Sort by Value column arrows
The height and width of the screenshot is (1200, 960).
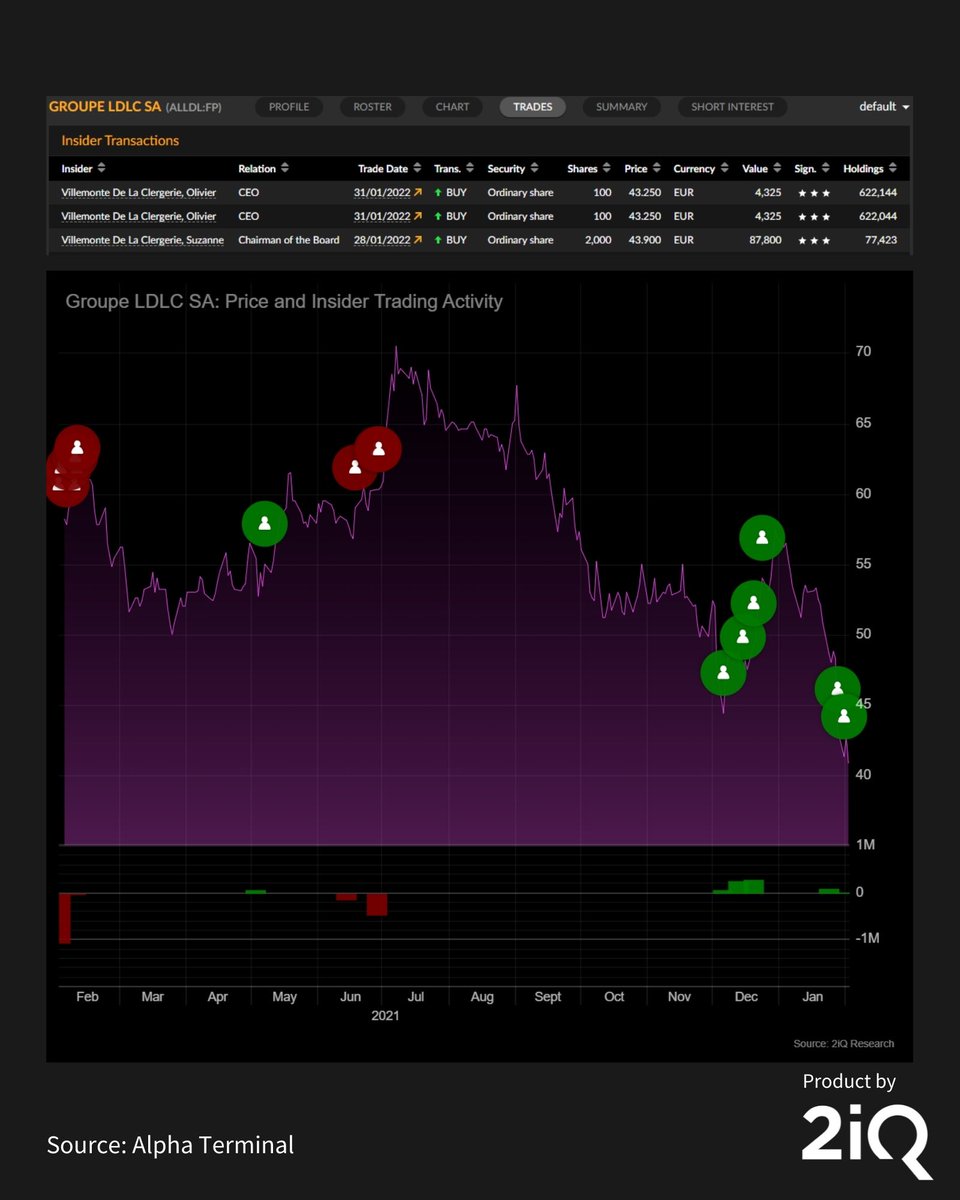tap(777, 169)
